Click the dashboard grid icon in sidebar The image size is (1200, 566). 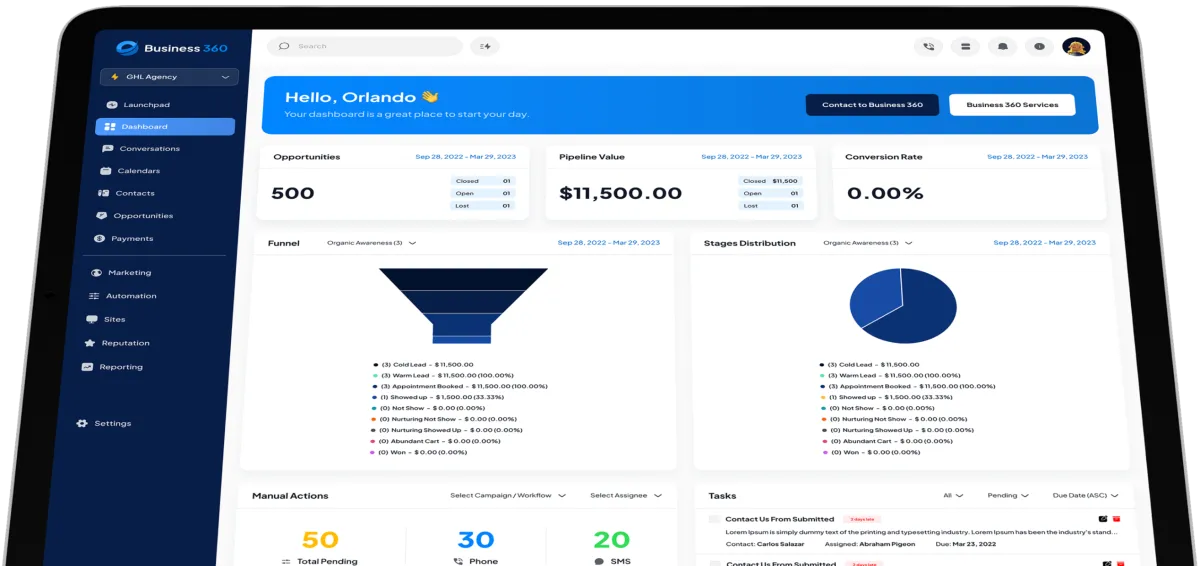click(109, 127)
